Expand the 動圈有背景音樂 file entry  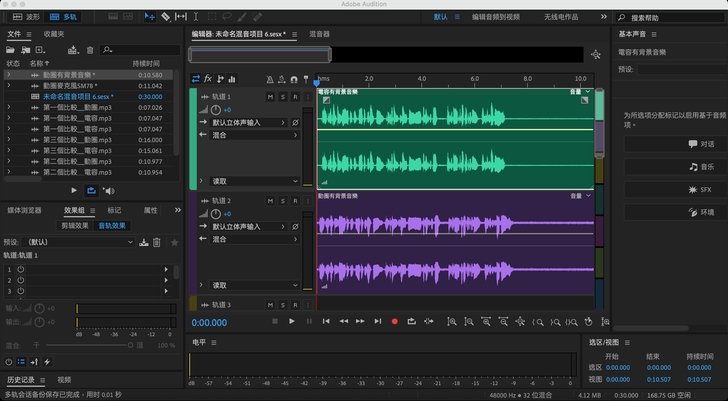click(9, 74)
